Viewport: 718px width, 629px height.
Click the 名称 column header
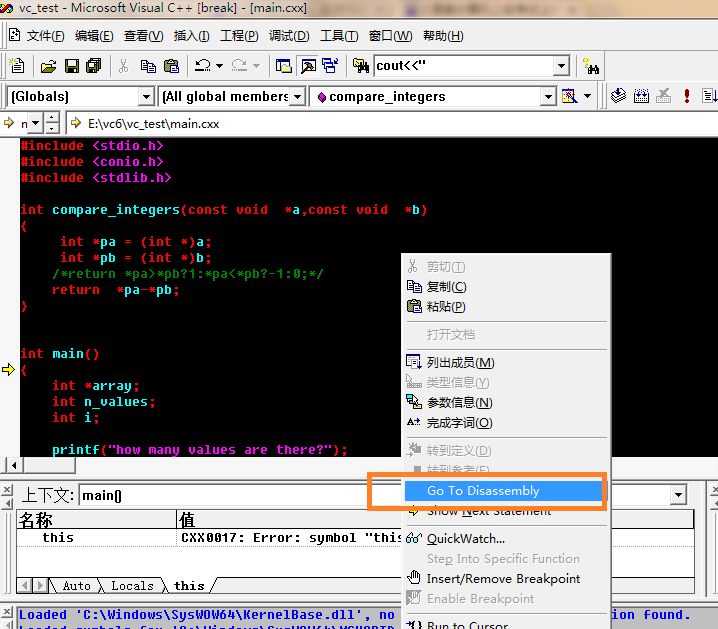tap(96, 520)
